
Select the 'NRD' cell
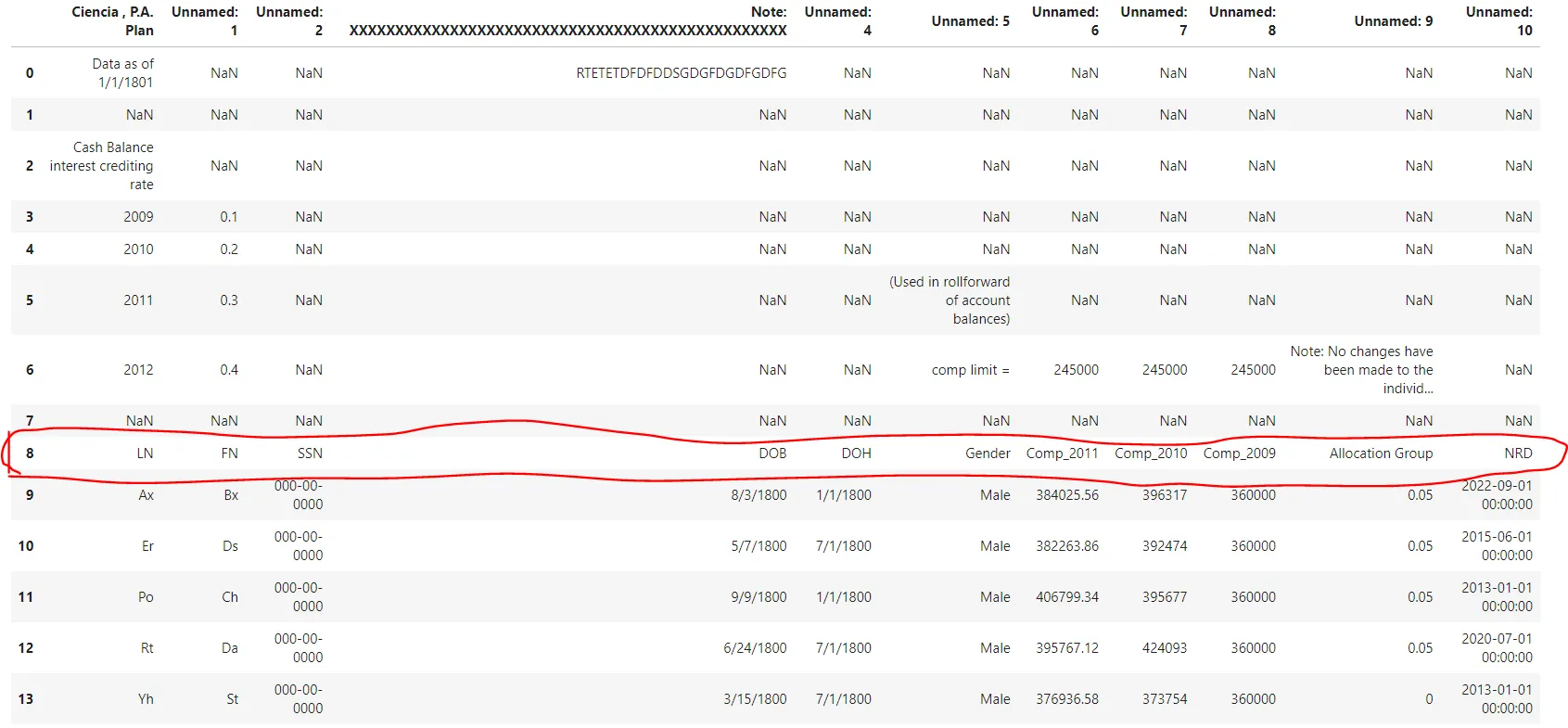[1518, 453]
